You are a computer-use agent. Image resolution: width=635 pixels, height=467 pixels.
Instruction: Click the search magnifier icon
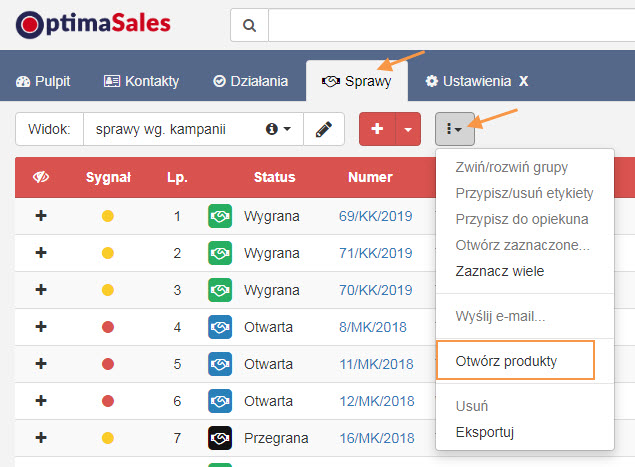tap(249, 25)
